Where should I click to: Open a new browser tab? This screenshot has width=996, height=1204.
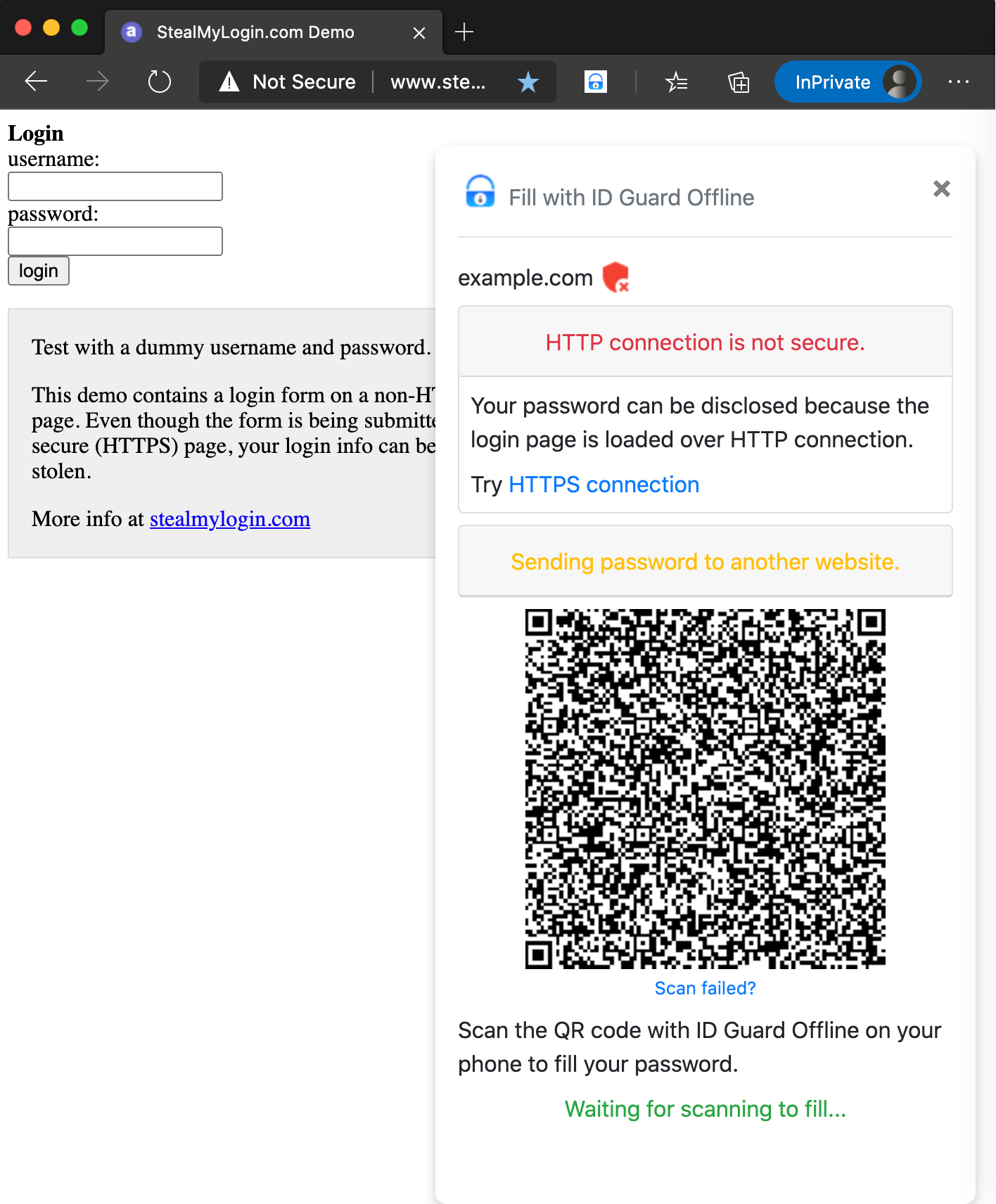tap(464, 32)
